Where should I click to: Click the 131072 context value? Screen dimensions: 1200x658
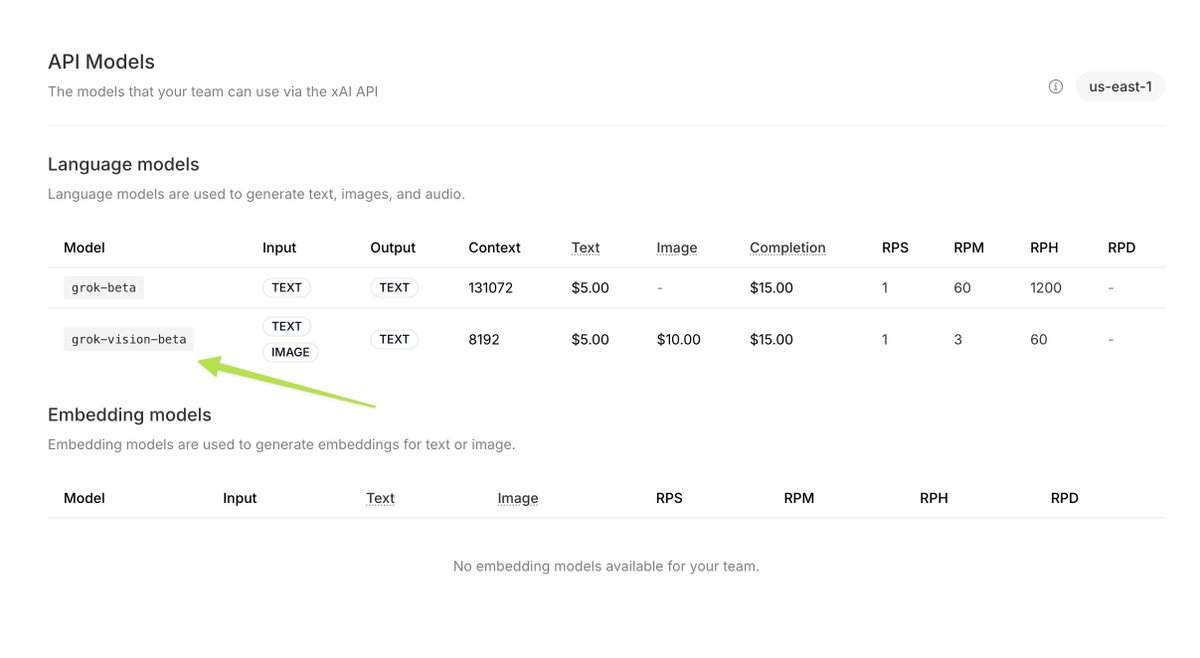click(x=491, y=288)
